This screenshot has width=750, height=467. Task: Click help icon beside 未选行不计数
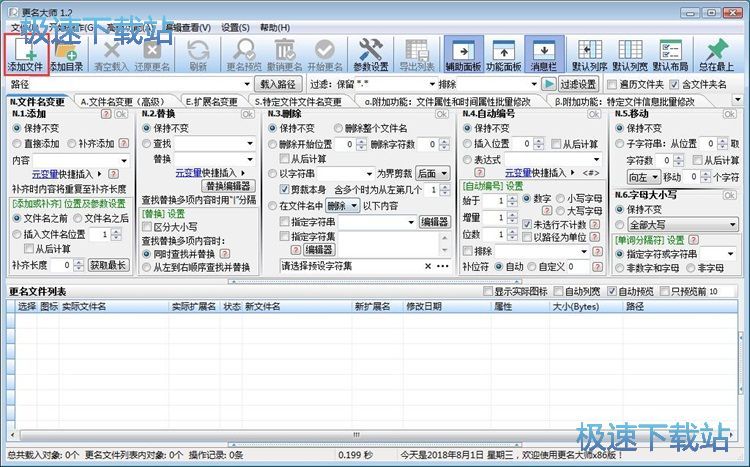[594, 224]
